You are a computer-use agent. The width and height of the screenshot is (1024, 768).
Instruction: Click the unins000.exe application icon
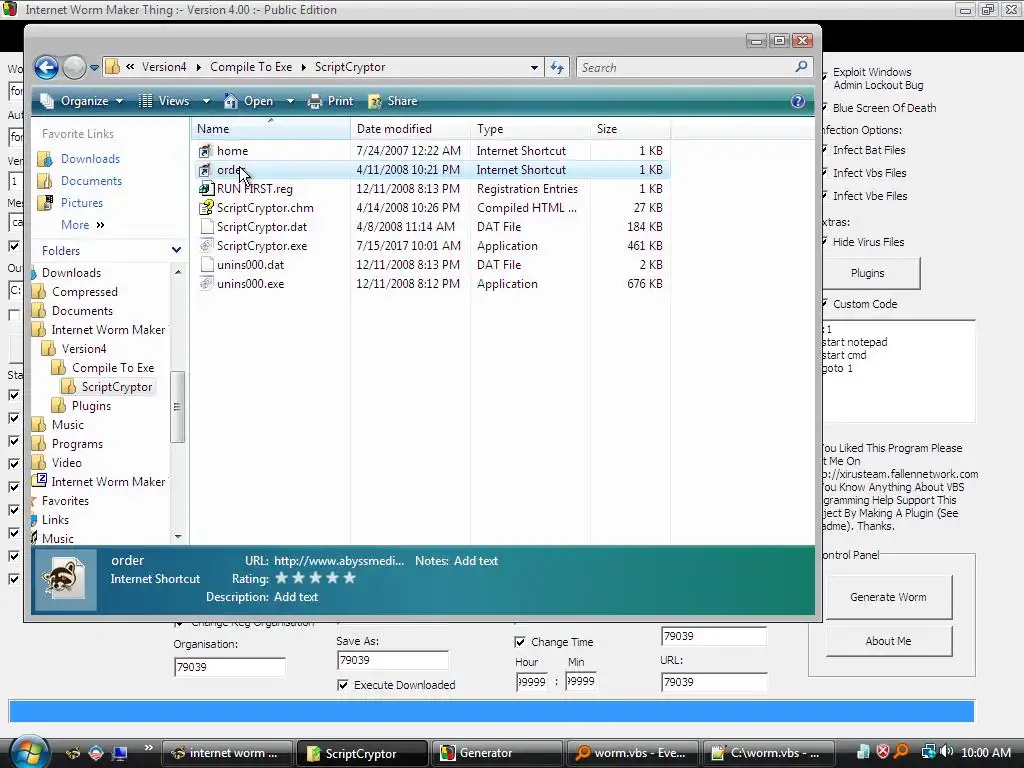(x=206, y=283)
